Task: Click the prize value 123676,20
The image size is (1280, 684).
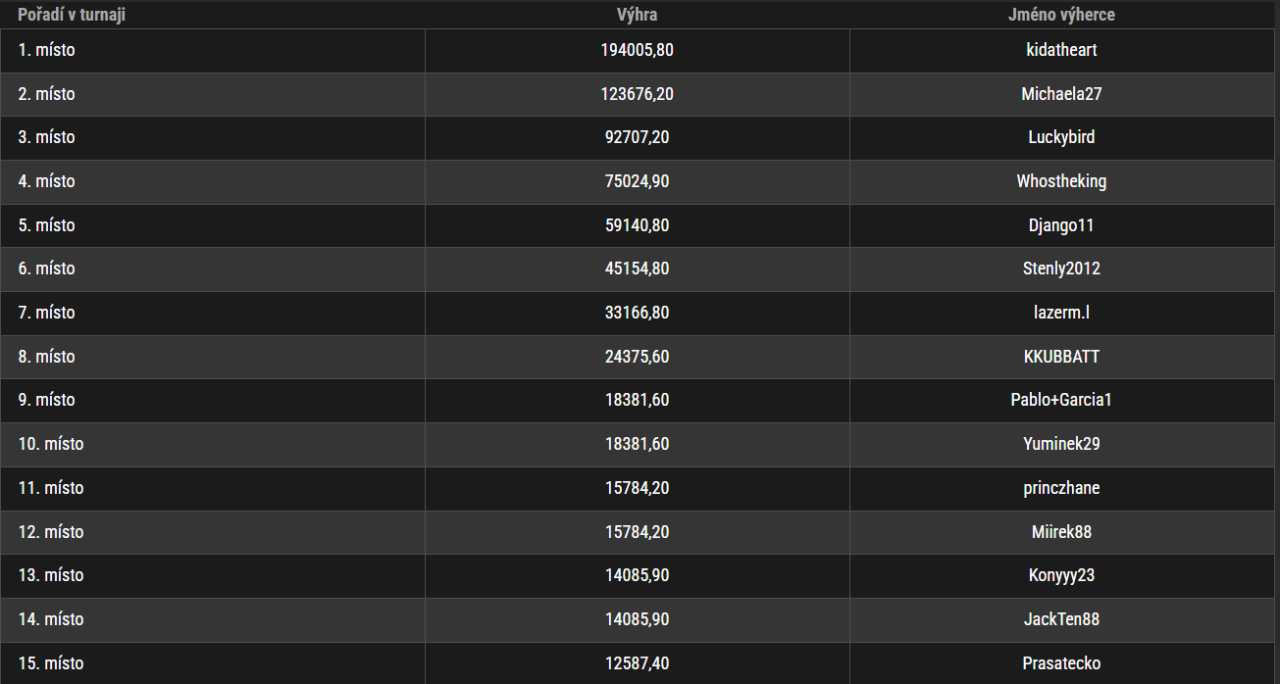Action: [637, 94]
